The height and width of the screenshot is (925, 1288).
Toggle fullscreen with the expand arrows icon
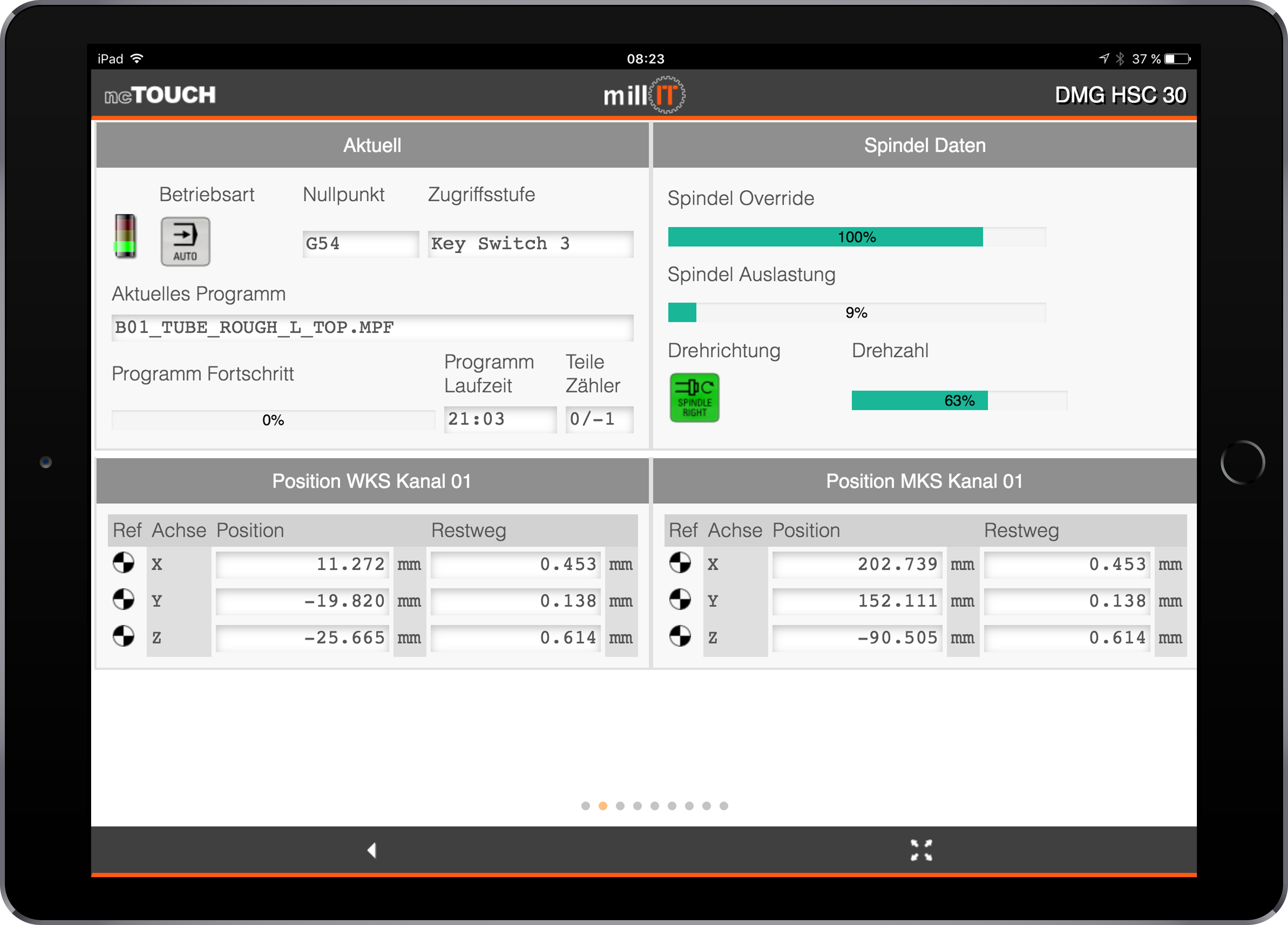(921, 850)
